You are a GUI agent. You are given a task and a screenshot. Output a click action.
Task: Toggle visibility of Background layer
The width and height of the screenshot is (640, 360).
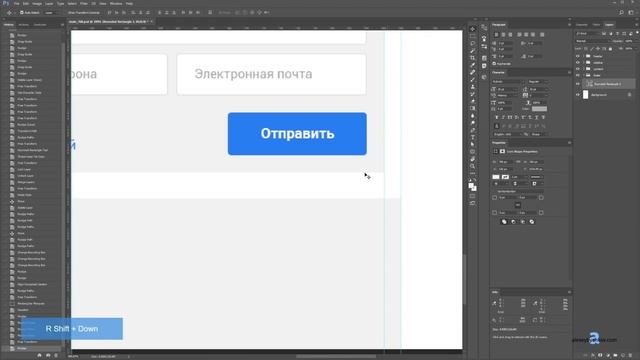tap(578, 95)
